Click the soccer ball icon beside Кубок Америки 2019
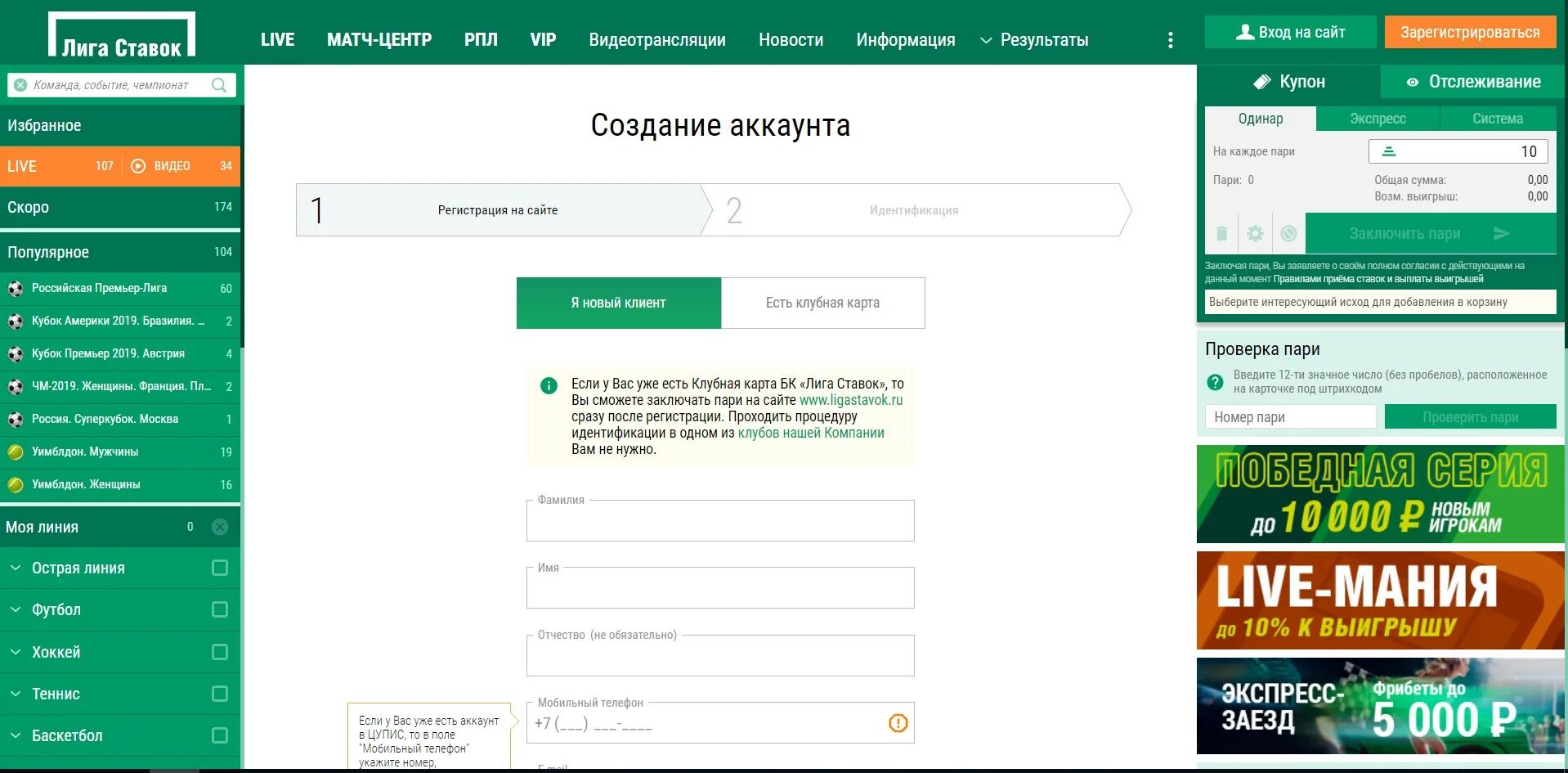Image resolution: width=1568 pixels, height=773 pixels. coord(16,321)
